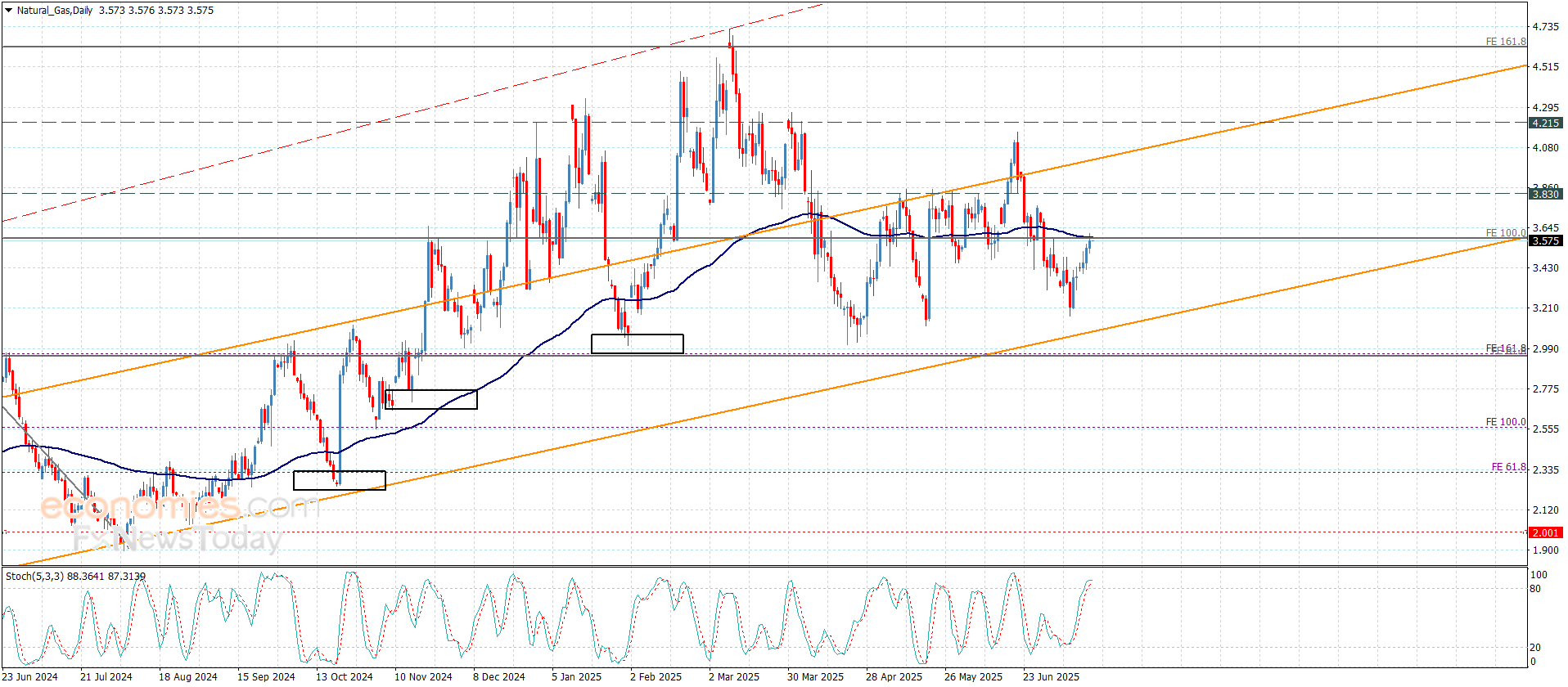Click the 23 Jun 2025 date label
Image resolution: width=1568 pixels, height=687 pixels.
1051,676
